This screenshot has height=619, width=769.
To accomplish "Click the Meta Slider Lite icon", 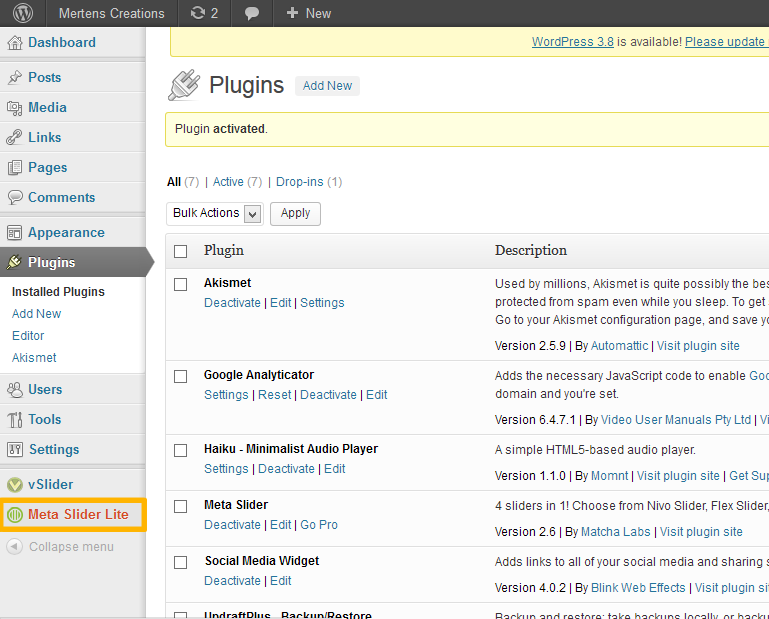I will point(15,515).
